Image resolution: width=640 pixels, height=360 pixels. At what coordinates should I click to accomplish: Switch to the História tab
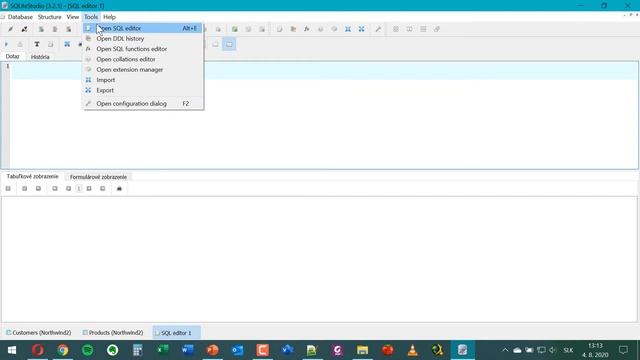click(40, 57)
